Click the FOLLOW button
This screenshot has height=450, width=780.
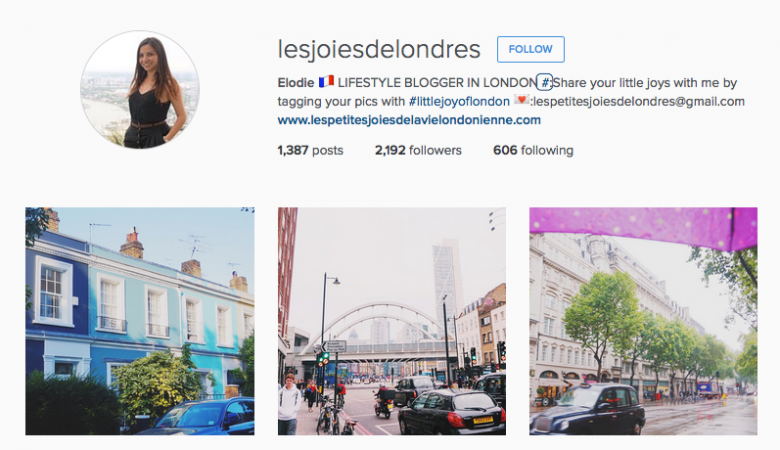pos(530,49)
